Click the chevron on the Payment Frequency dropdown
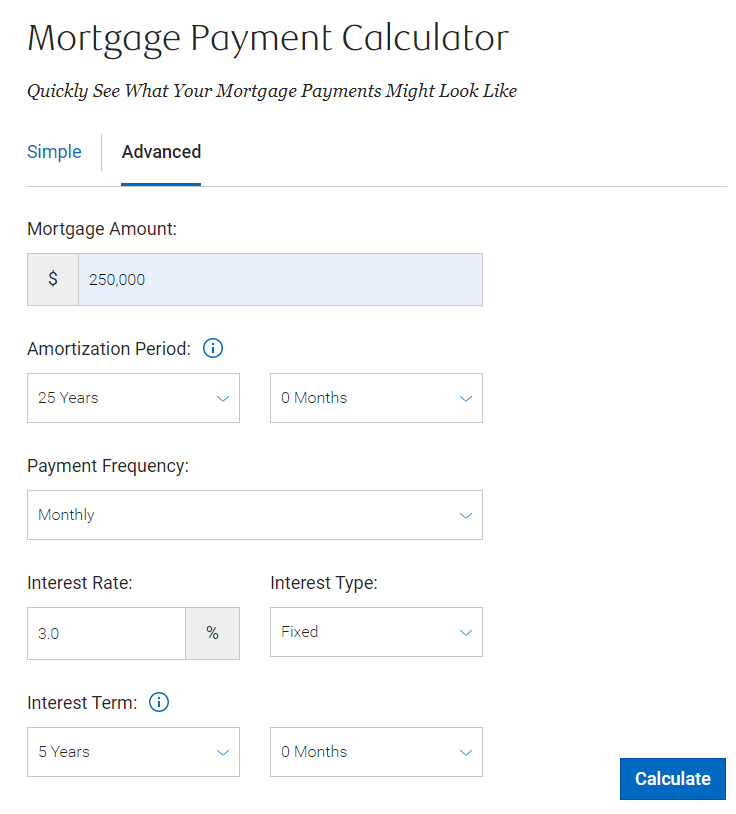Image resolution: width=736 pixels, height=814 pixels. click(465, 515)
